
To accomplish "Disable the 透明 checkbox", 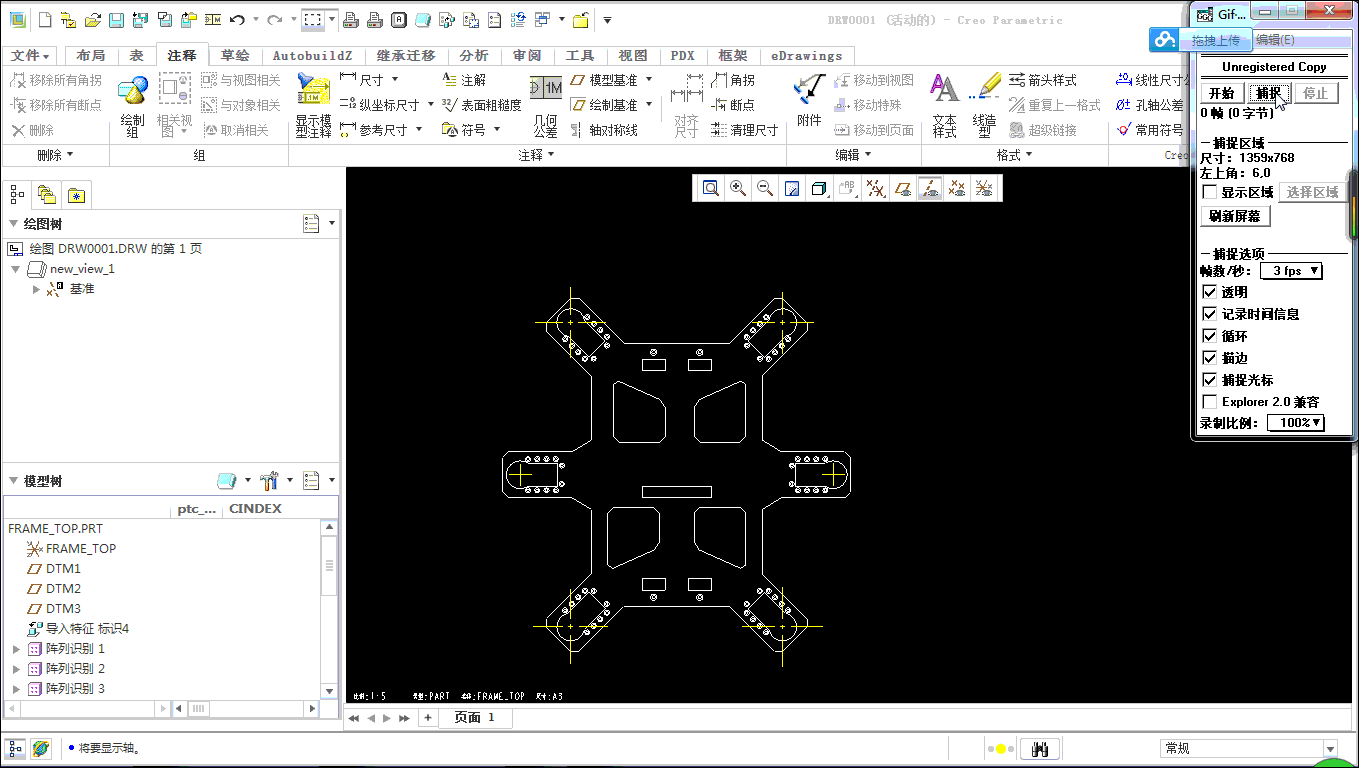I will coord(1210,291).
